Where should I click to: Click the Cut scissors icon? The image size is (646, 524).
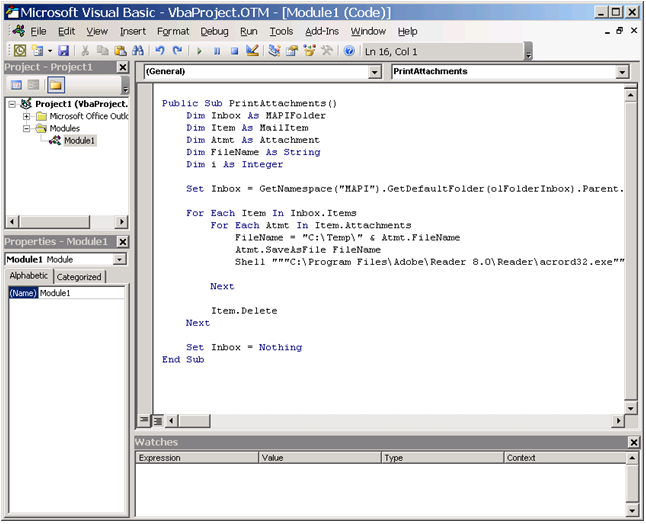(x=85, y=51)
